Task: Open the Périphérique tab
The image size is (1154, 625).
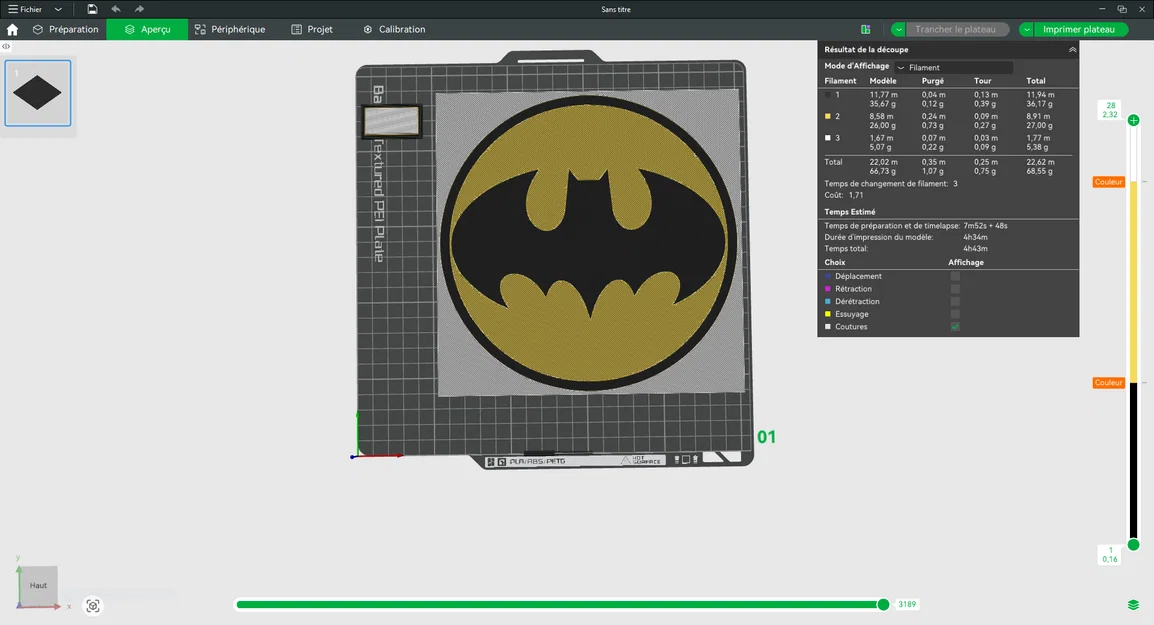Action: tap(231, 29)
